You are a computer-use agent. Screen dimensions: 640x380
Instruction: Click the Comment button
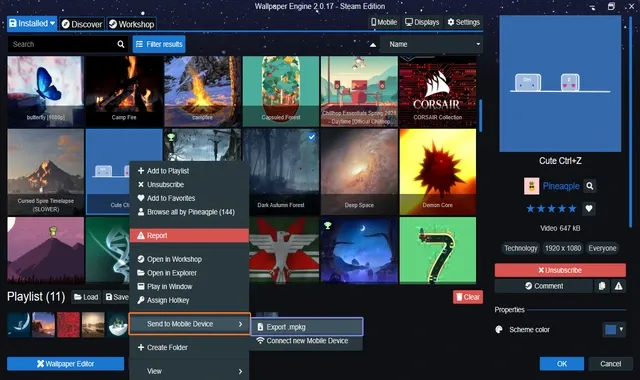pyautogui.click(x=544, y=286)
